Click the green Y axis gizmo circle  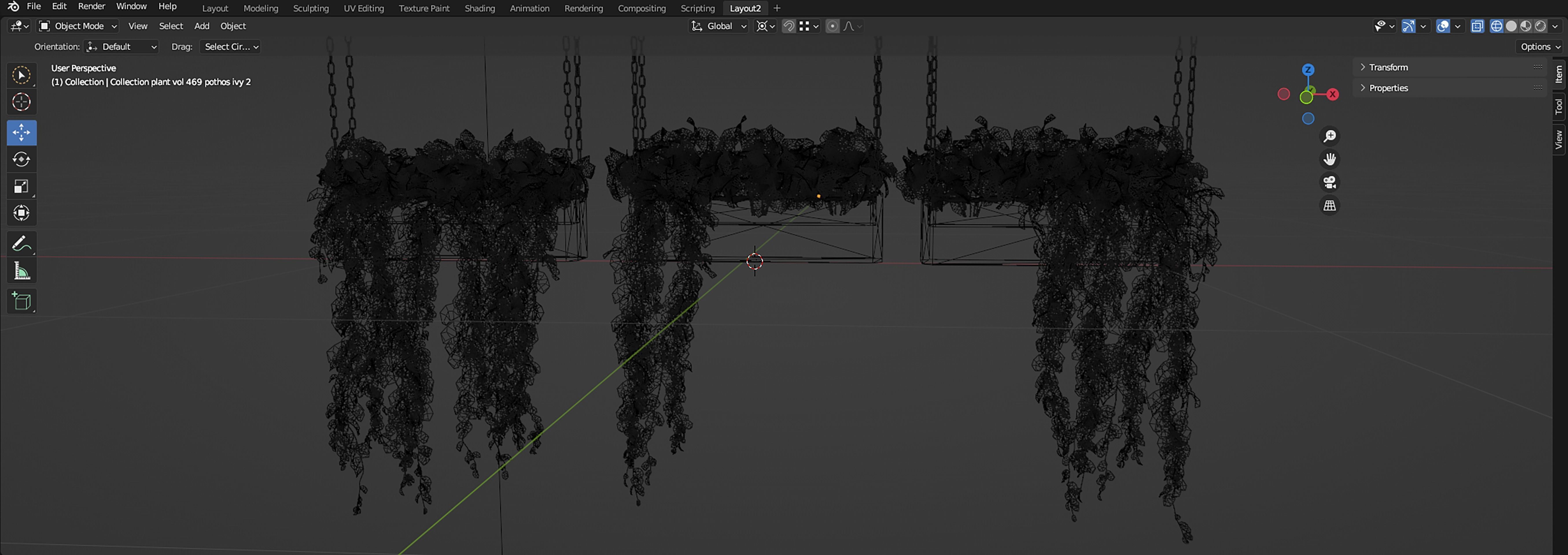pos(1306,97)
